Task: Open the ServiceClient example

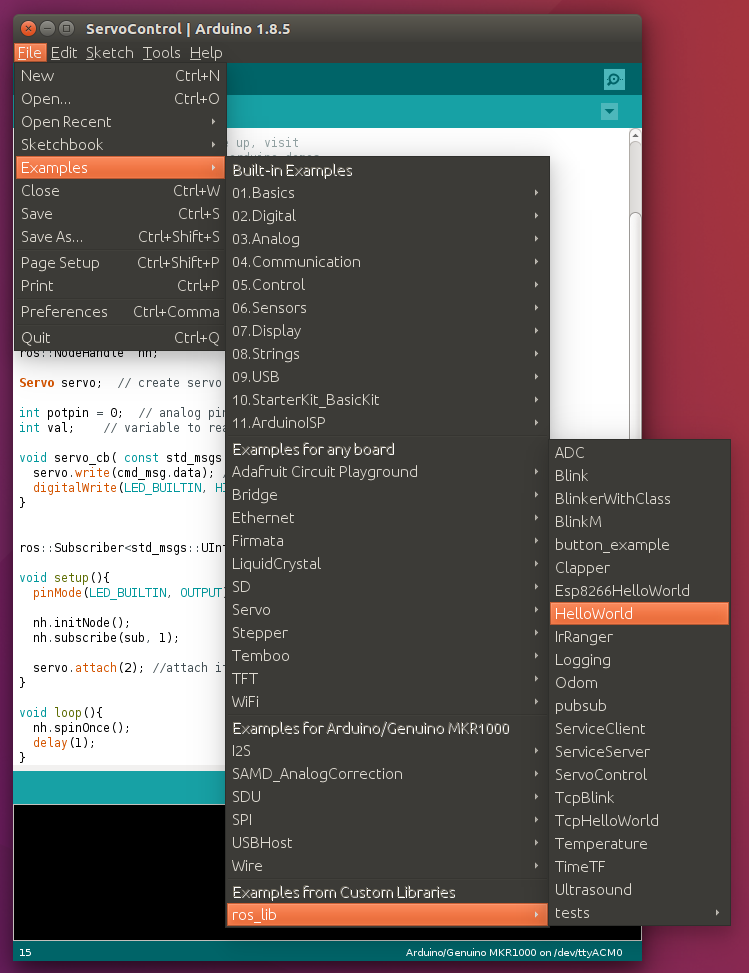Action: point(640,728)
